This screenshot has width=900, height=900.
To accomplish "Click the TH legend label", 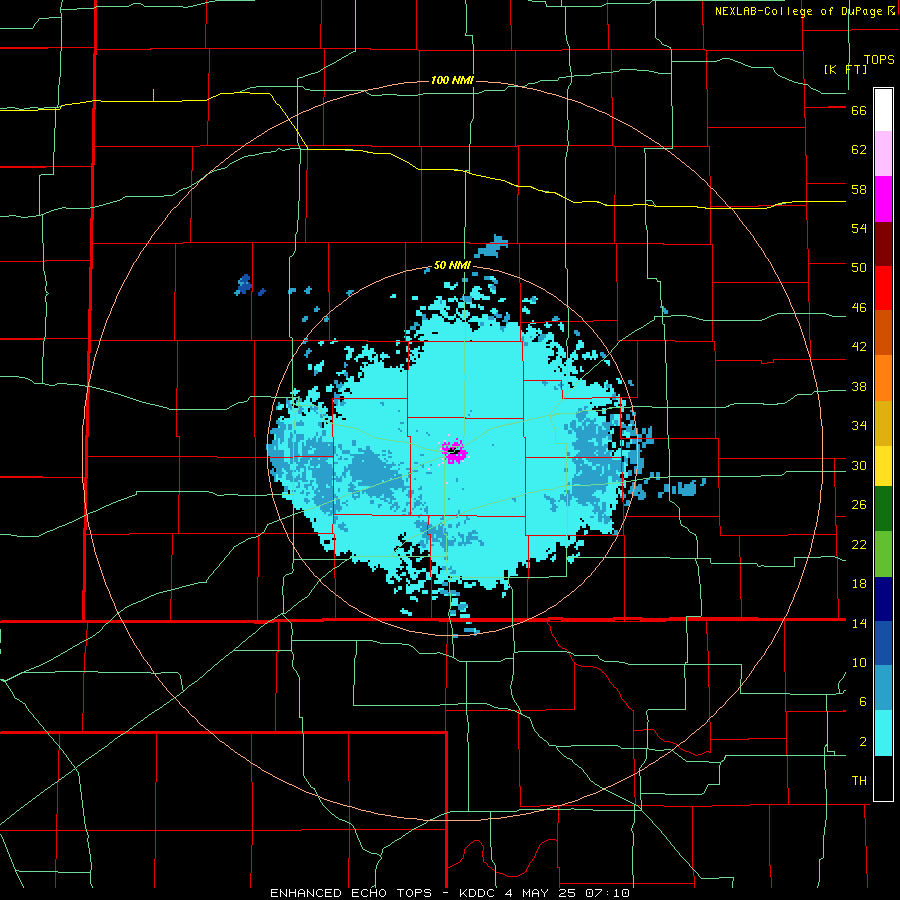I will pyautogui.click(x=859, y=781).
